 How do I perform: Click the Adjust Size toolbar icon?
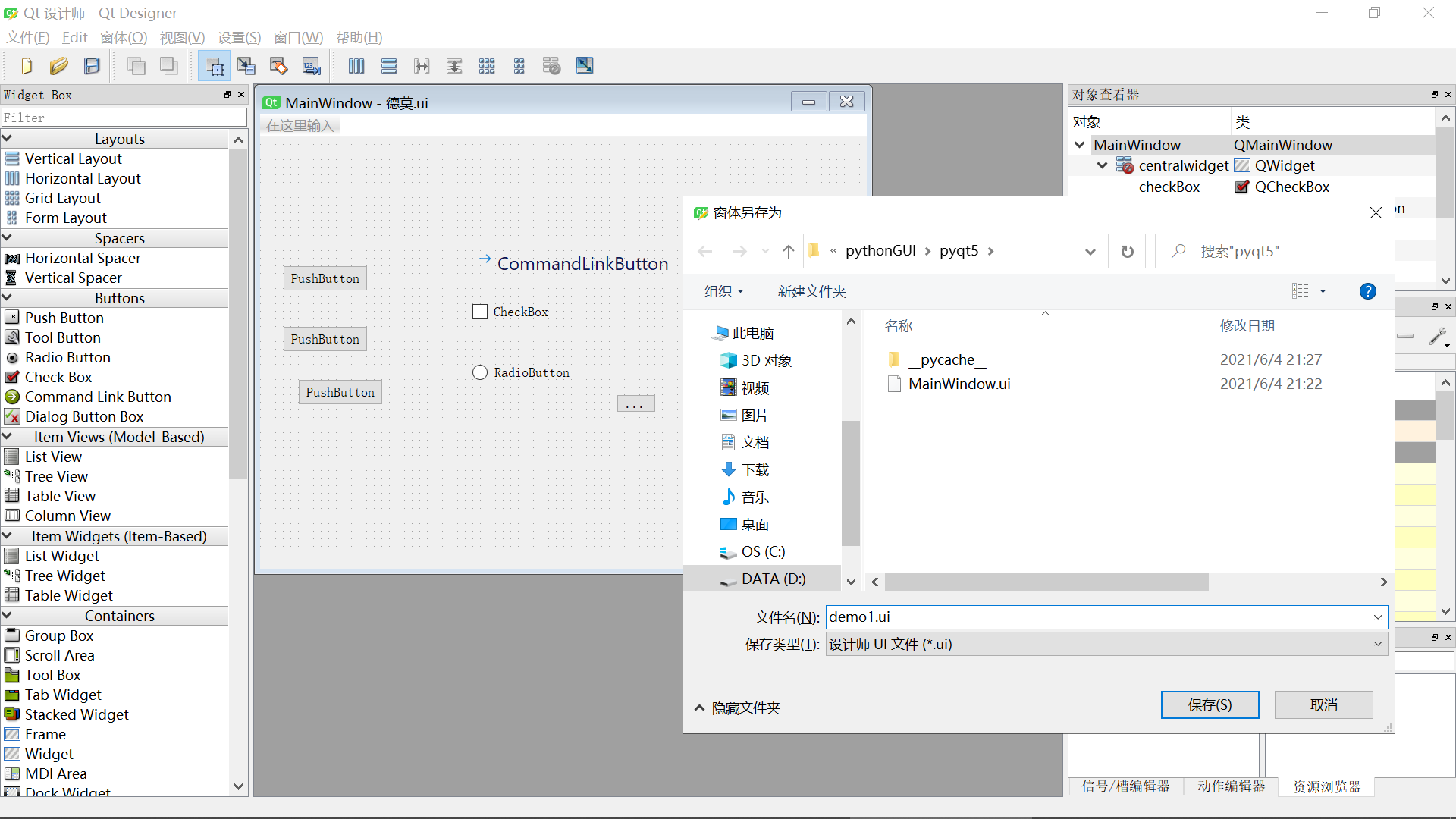pos(585,66)
